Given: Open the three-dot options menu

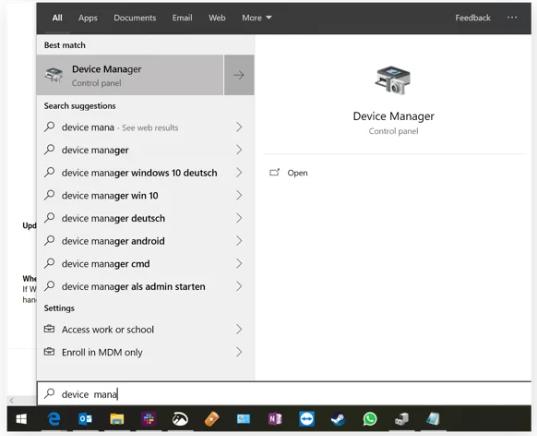Looking at the screenshot, I should click(512, 17).
